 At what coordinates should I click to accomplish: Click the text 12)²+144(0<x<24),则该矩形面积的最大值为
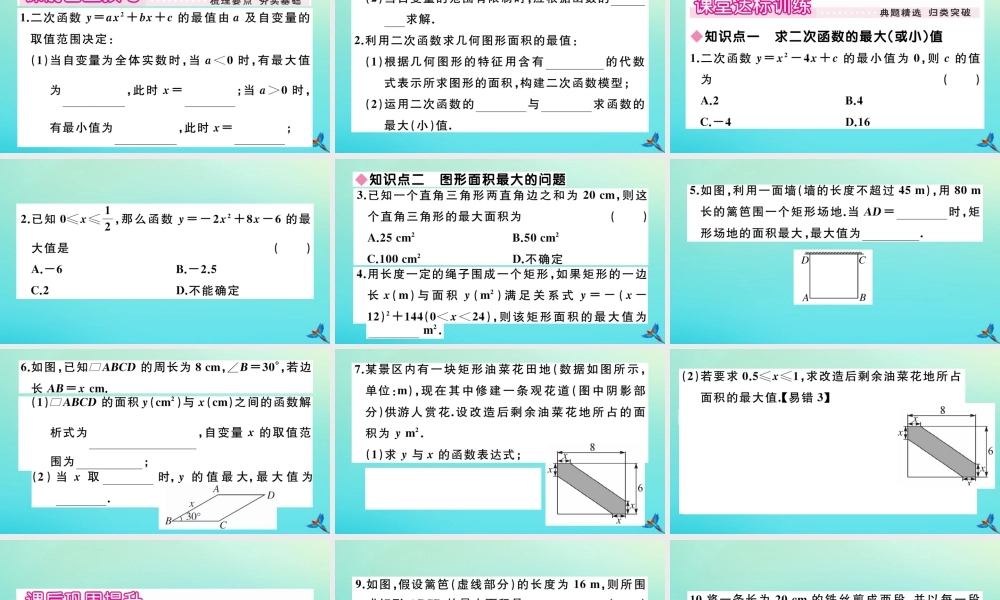507,316
